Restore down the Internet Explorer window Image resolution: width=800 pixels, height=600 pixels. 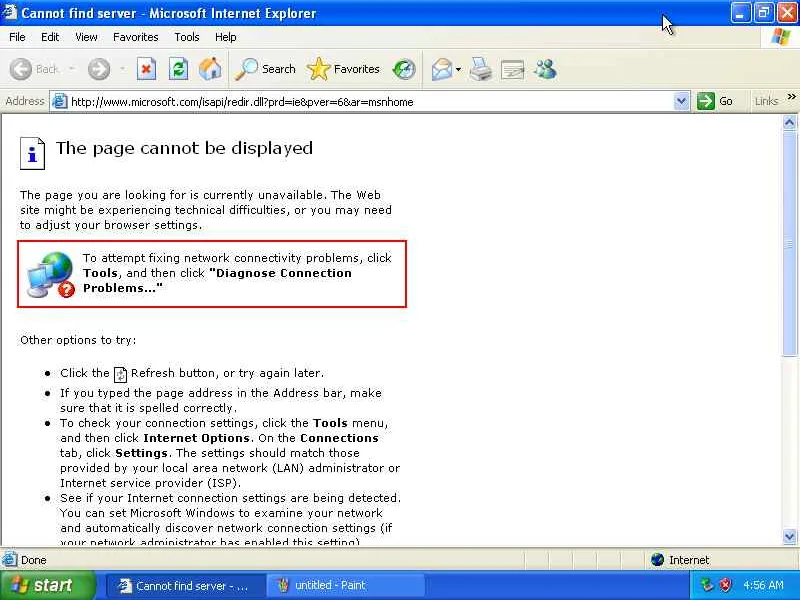pyautogui.click(x=763, y=12)
